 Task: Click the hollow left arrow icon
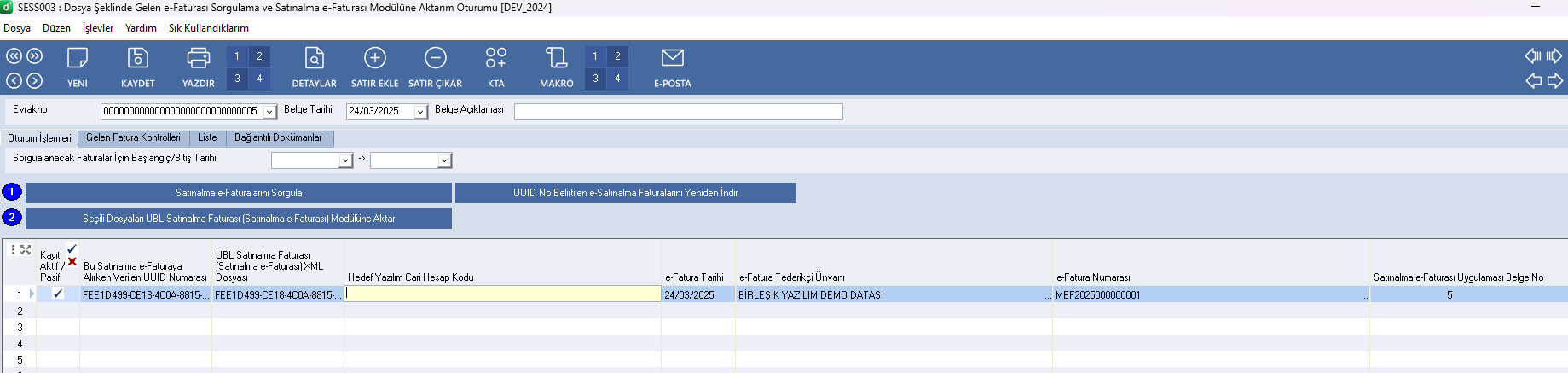pyautogui.click(x=1533, y=81)
